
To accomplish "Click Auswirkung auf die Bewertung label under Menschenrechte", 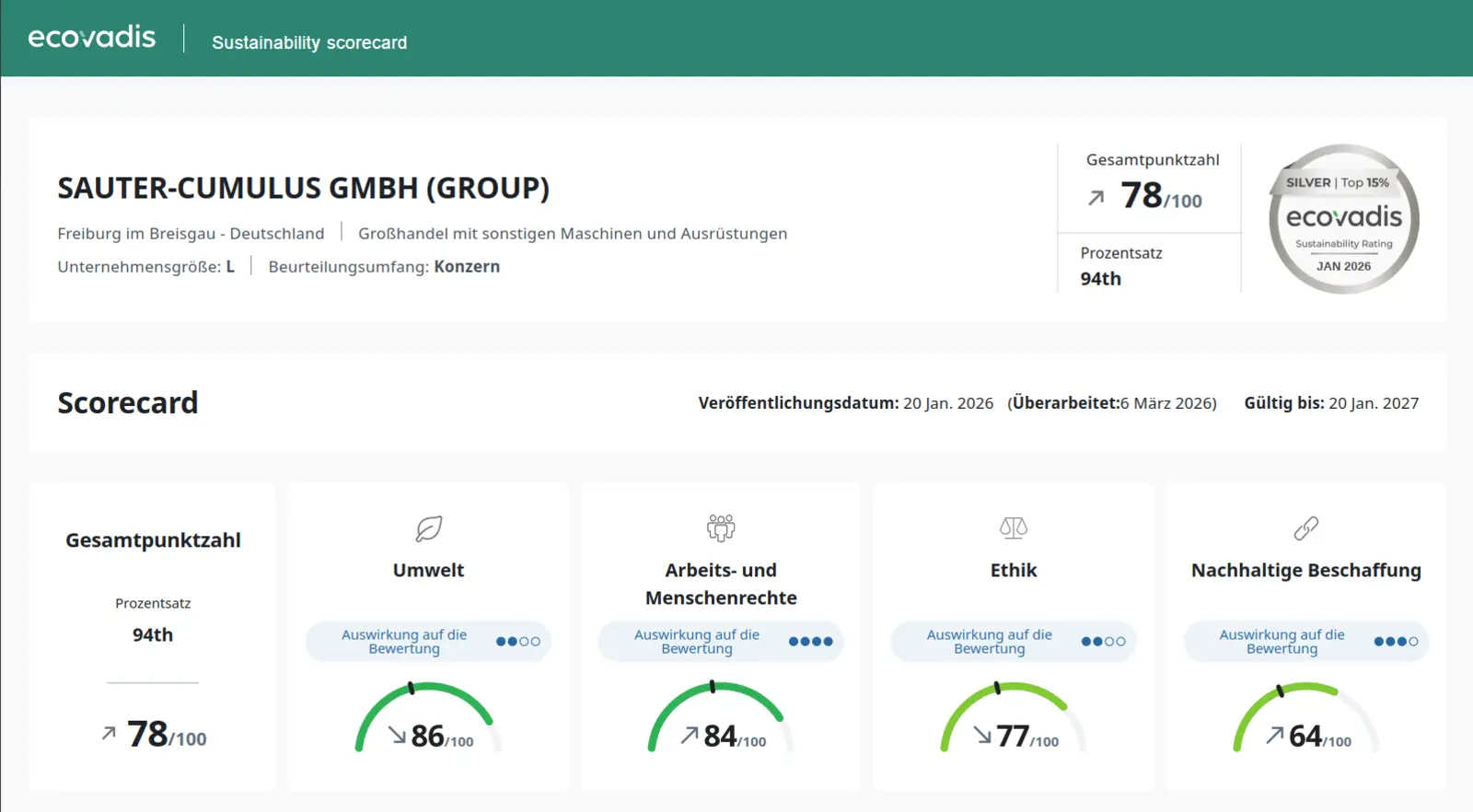I will click(697, 642).
